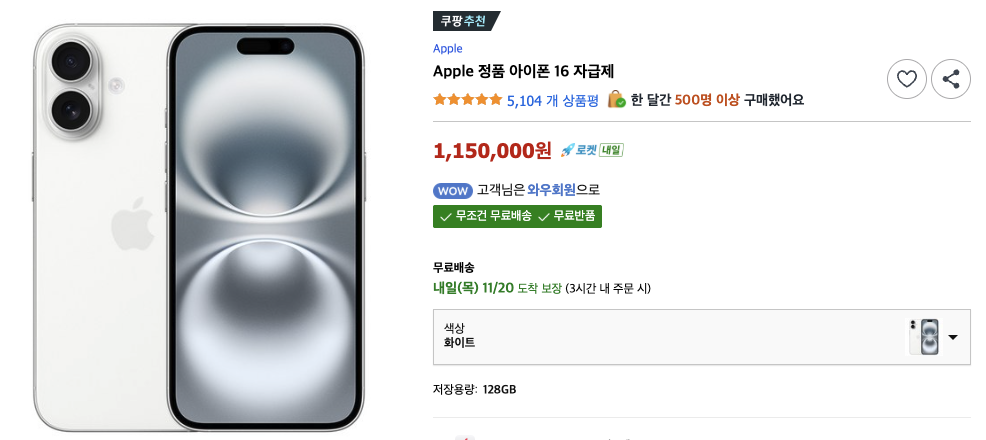The image size is (986, 440).
Task: Click the 무료반품 checkmark badge
Action: 568,216
